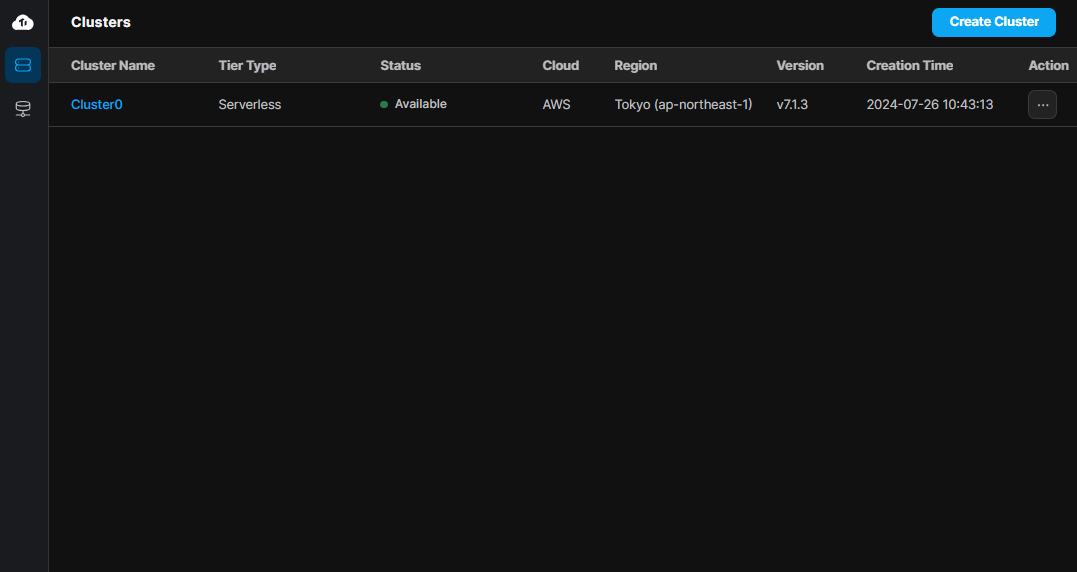Click the Version column header
This screenshot has height=572, width=1077.
pyautogui.click(x=800, y=65)
